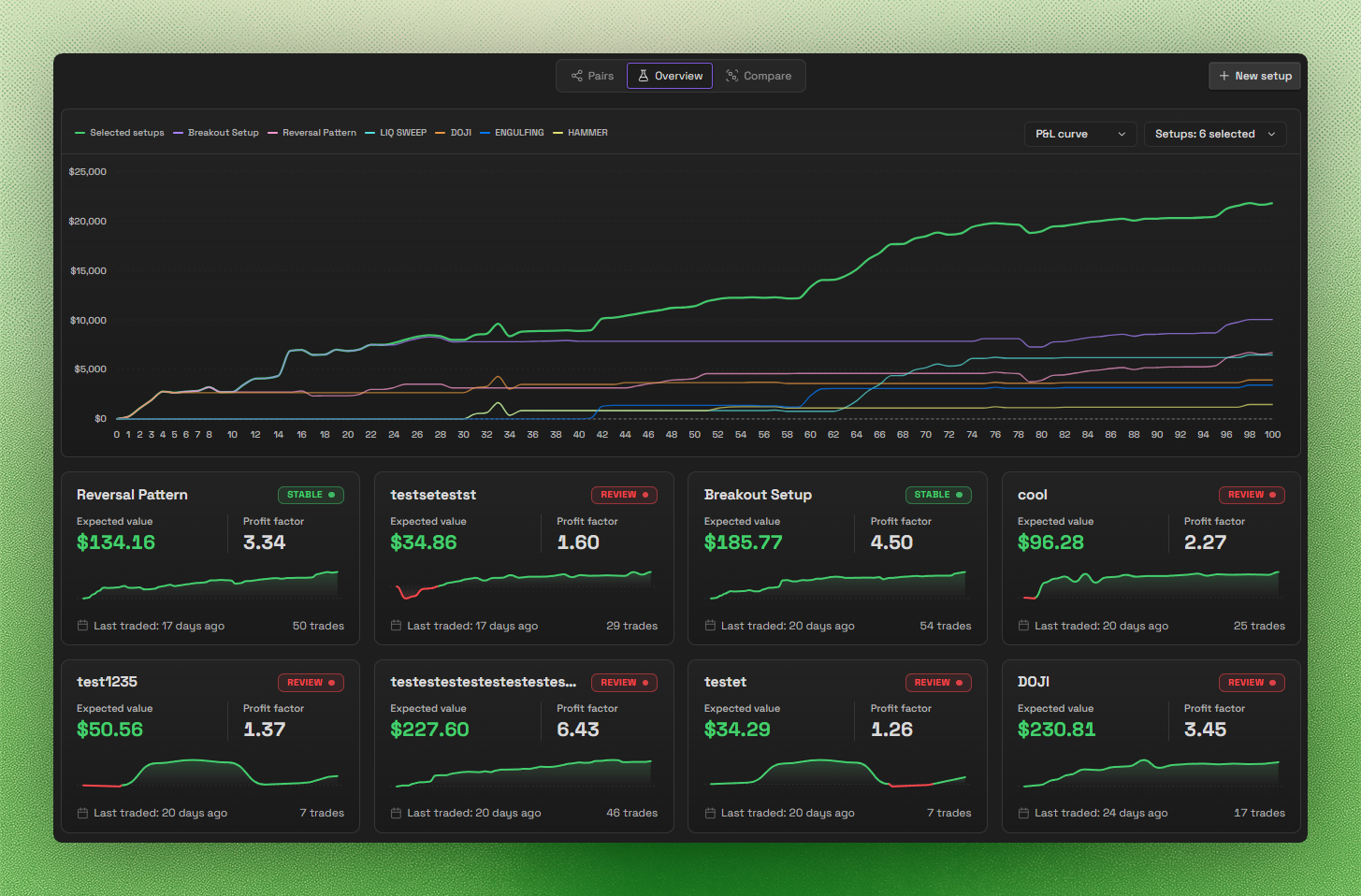Viewport: 1361px width, 896px height.
Task: Click the Compare tab icon
Action: 732,76
